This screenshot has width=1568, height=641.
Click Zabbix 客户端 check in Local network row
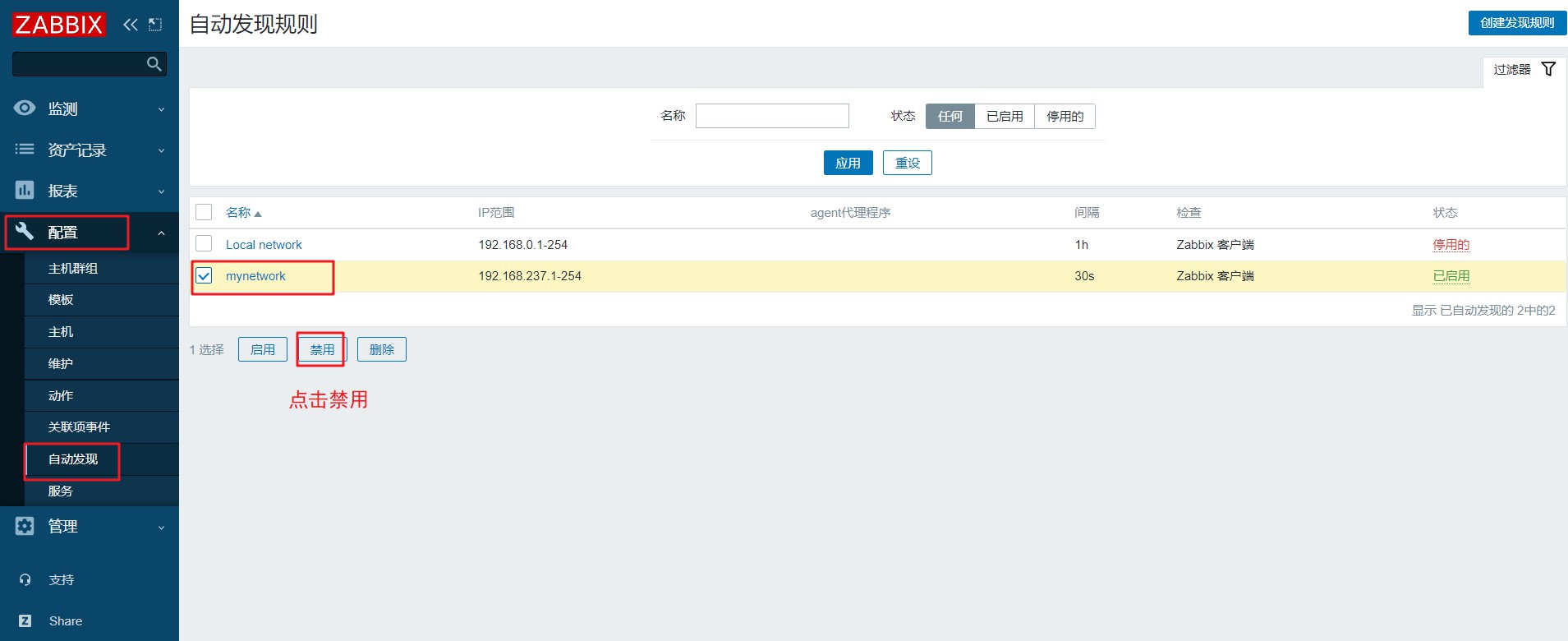click(1215, 245)
